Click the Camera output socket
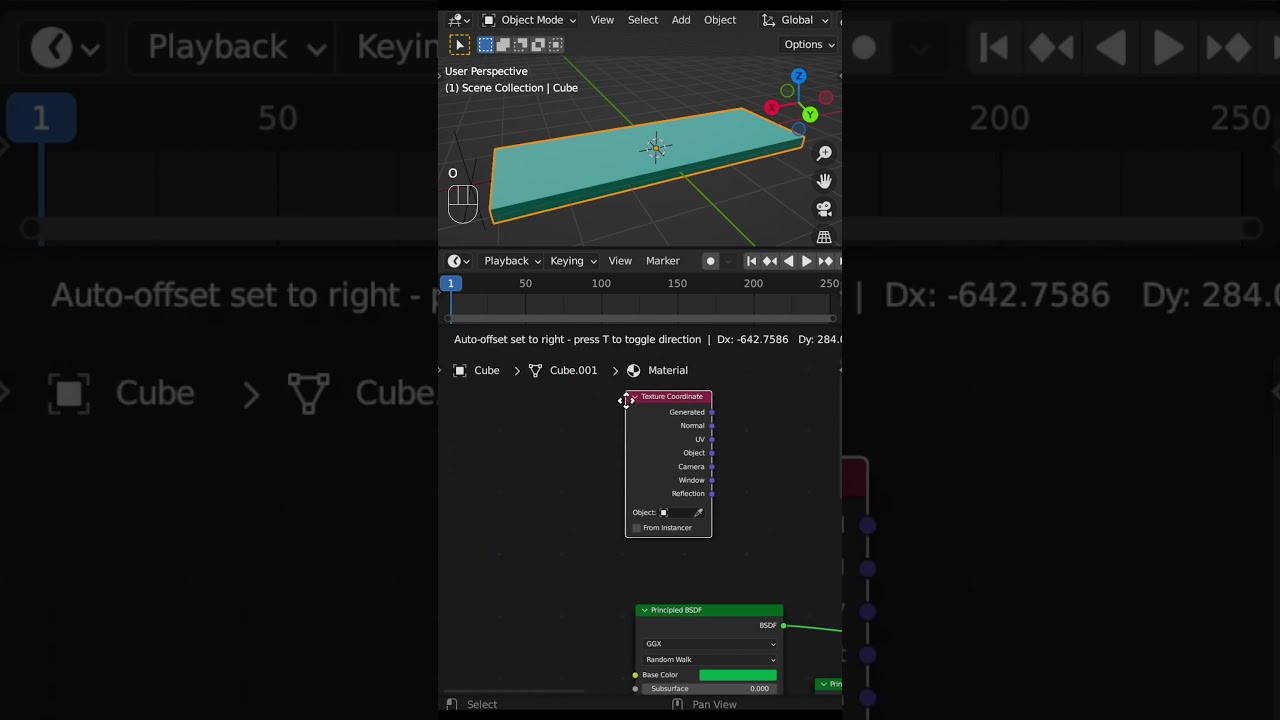This screenshot has width=1280, height=720. pos(711,467)
